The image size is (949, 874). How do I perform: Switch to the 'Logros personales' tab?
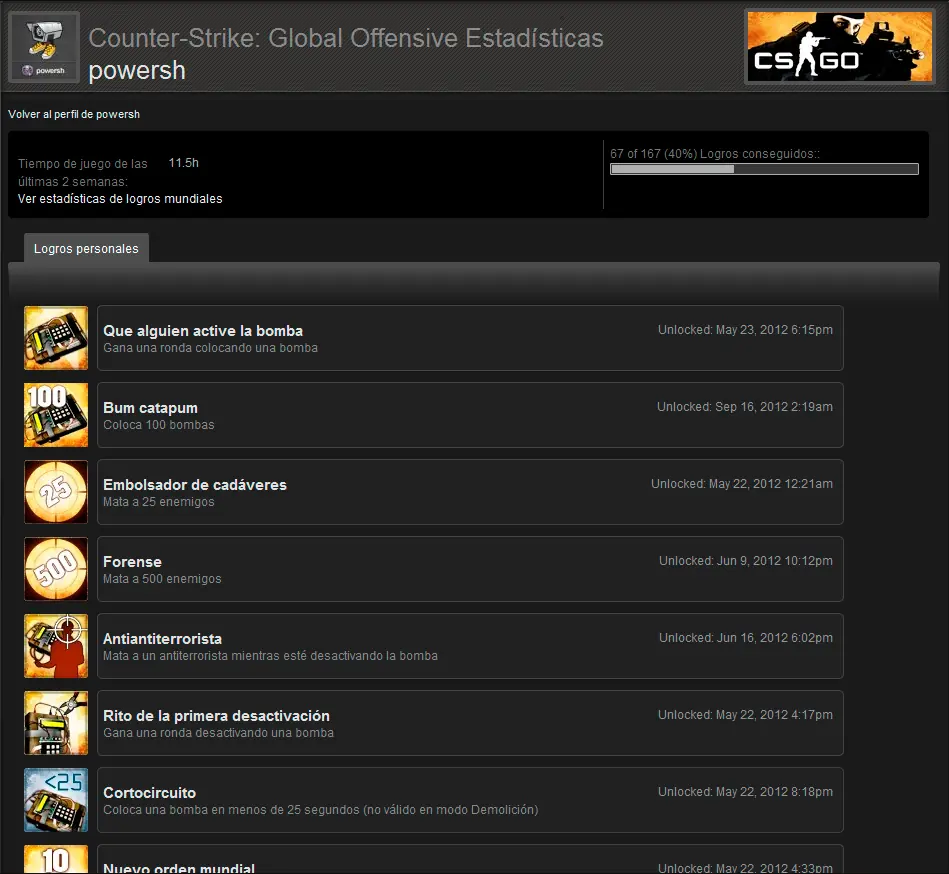tap(85, 249)
